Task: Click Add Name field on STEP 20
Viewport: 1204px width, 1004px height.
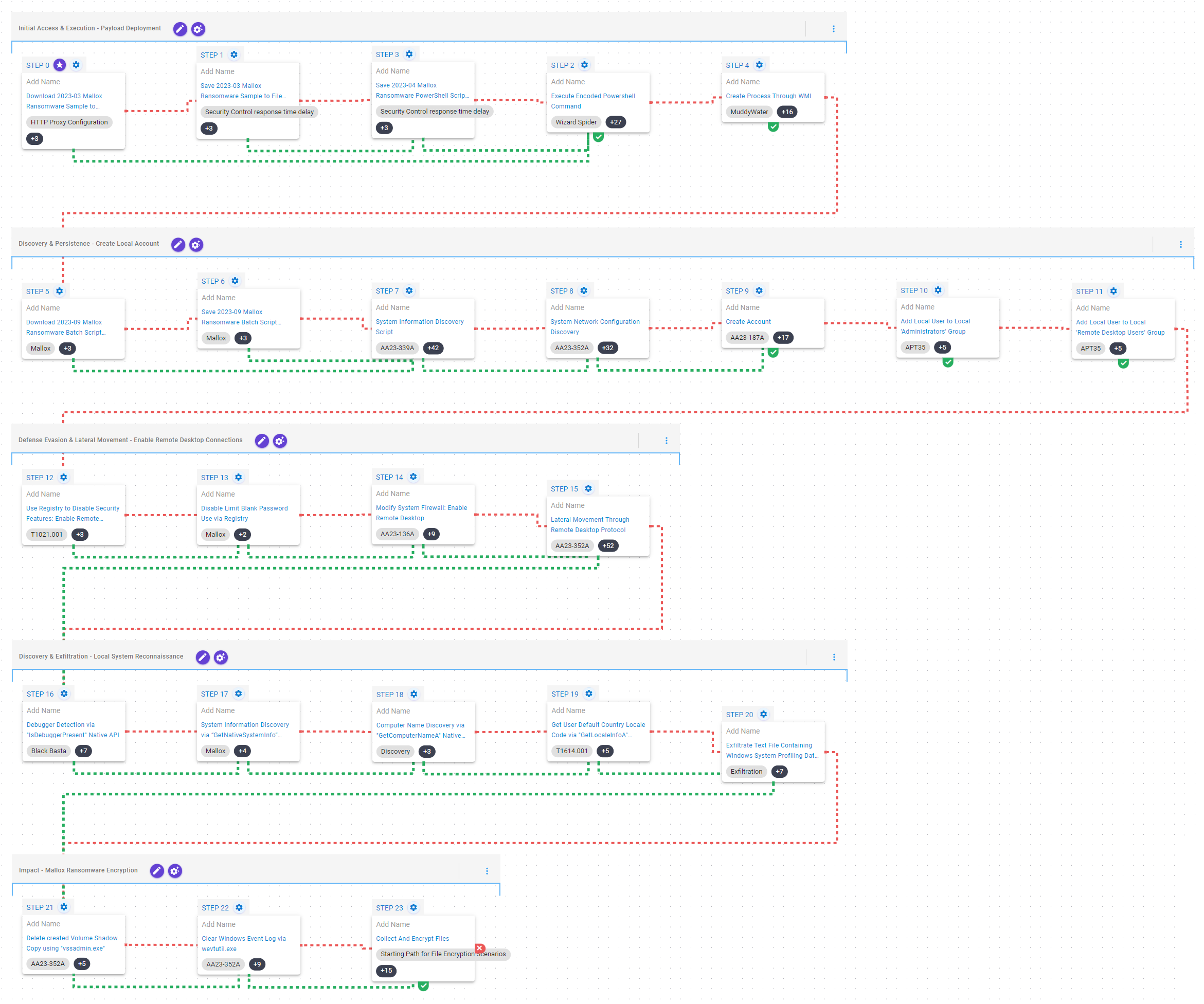Action: 743,731
